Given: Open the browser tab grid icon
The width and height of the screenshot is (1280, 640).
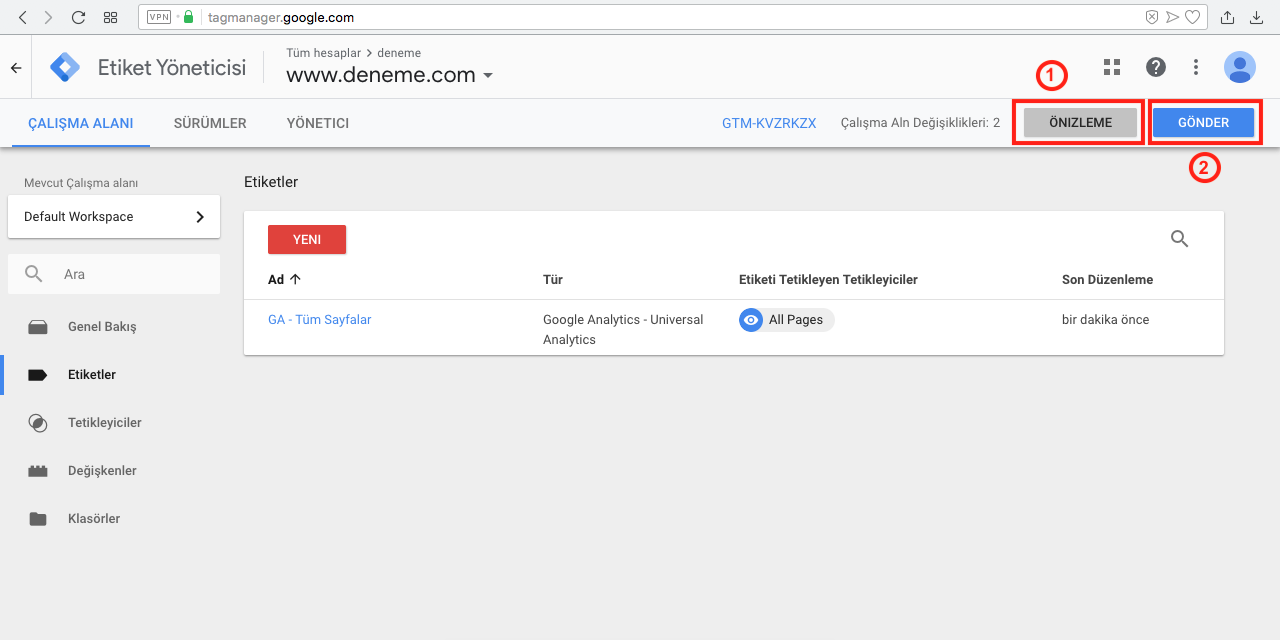Looking at the screenshot, I should pos(111,17).
